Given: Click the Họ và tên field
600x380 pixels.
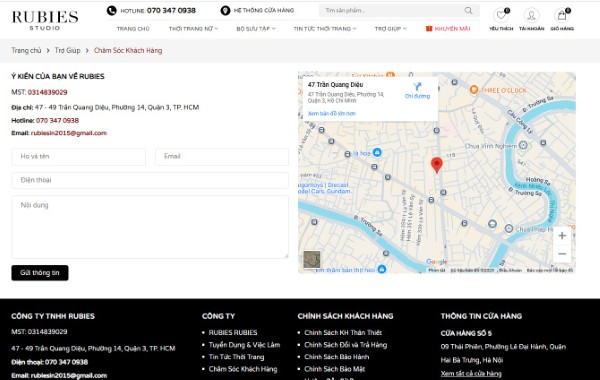Looking at the screenshot, I should [x=78, y=157].
